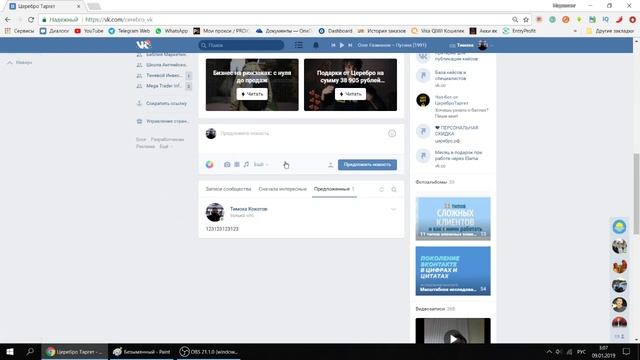Screen dimensions: 640x360
Task: Open the YouTube bookmark
Action: (89, 31)
